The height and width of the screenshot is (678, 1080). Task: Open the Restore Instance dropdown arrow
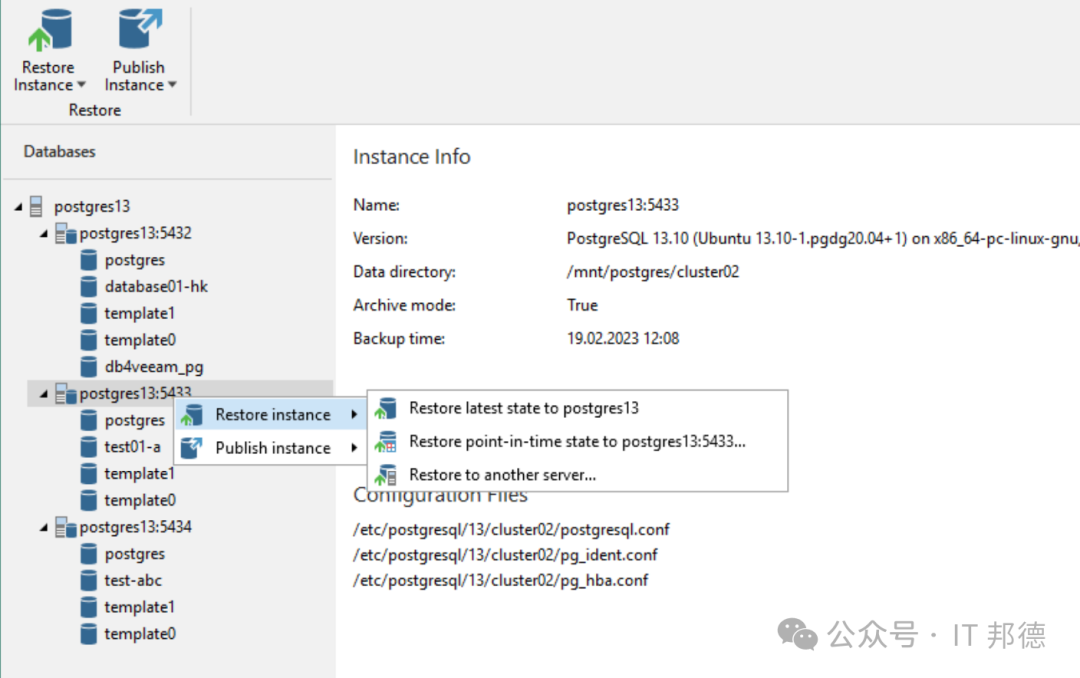[x=81, y=85]
